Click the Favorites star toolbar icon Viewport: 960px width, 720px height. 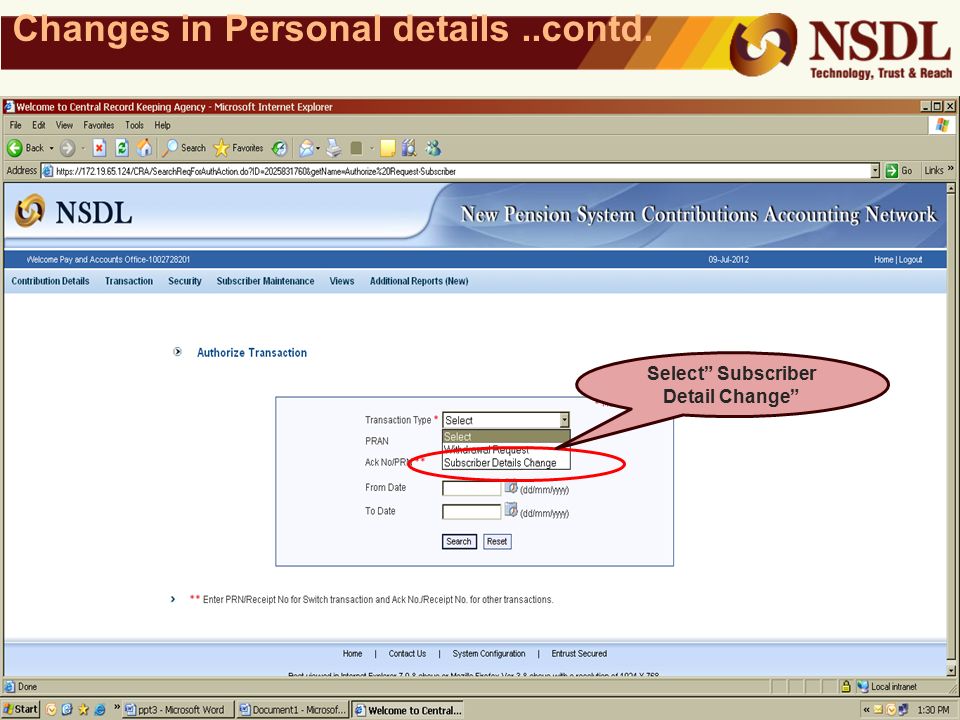point(221,148)
